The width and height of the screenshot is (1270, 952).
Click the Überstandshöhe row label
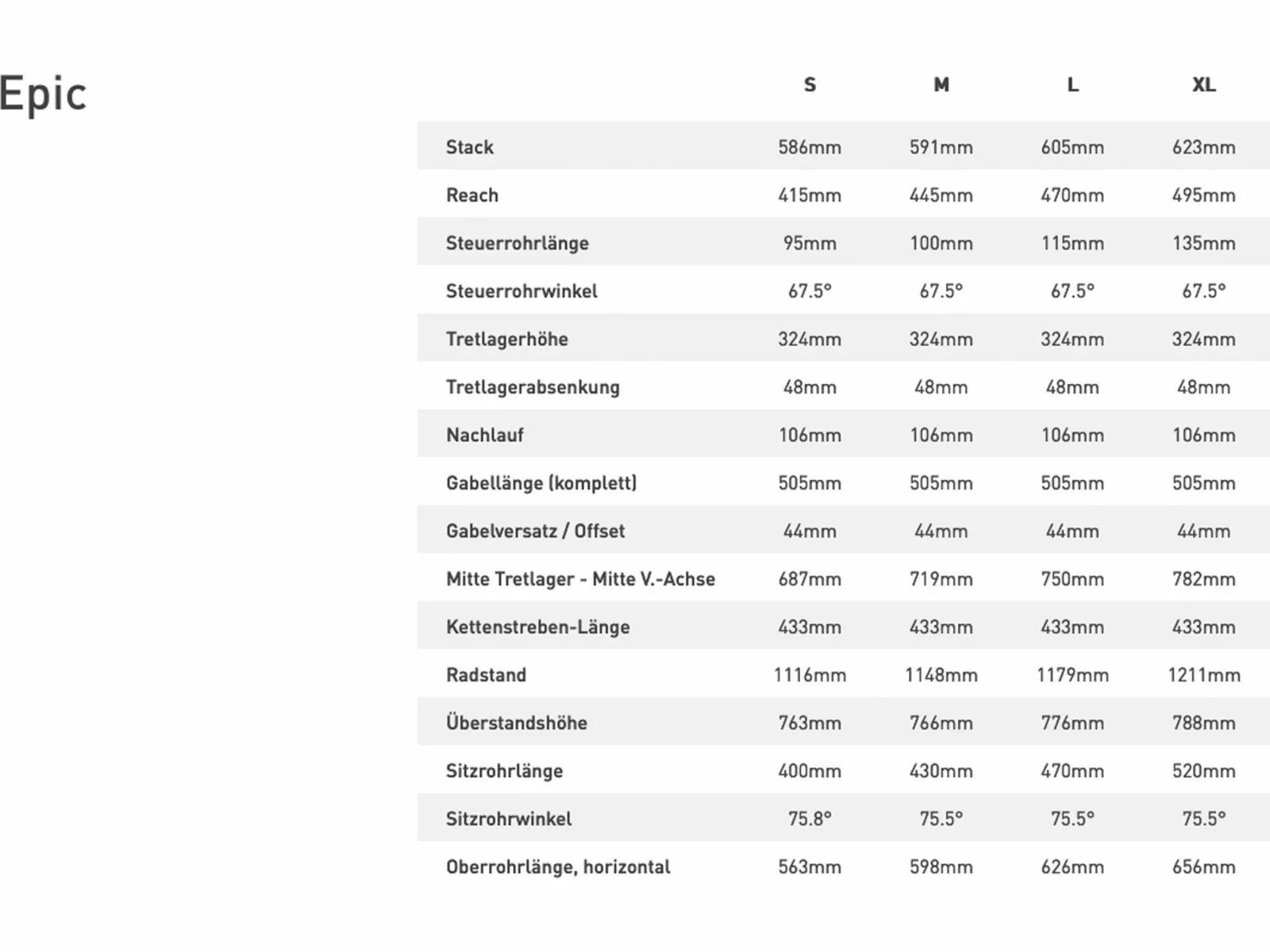pyautogui.click(x=517, y=723)
